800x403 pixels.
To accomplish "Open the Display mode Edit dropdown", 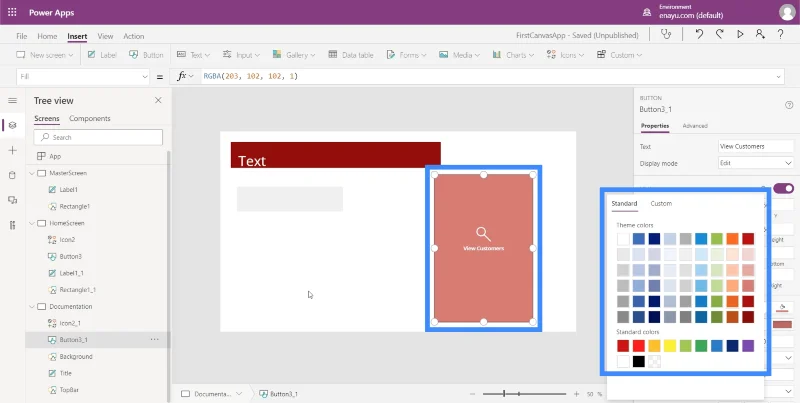I will [x=756, y=163].
